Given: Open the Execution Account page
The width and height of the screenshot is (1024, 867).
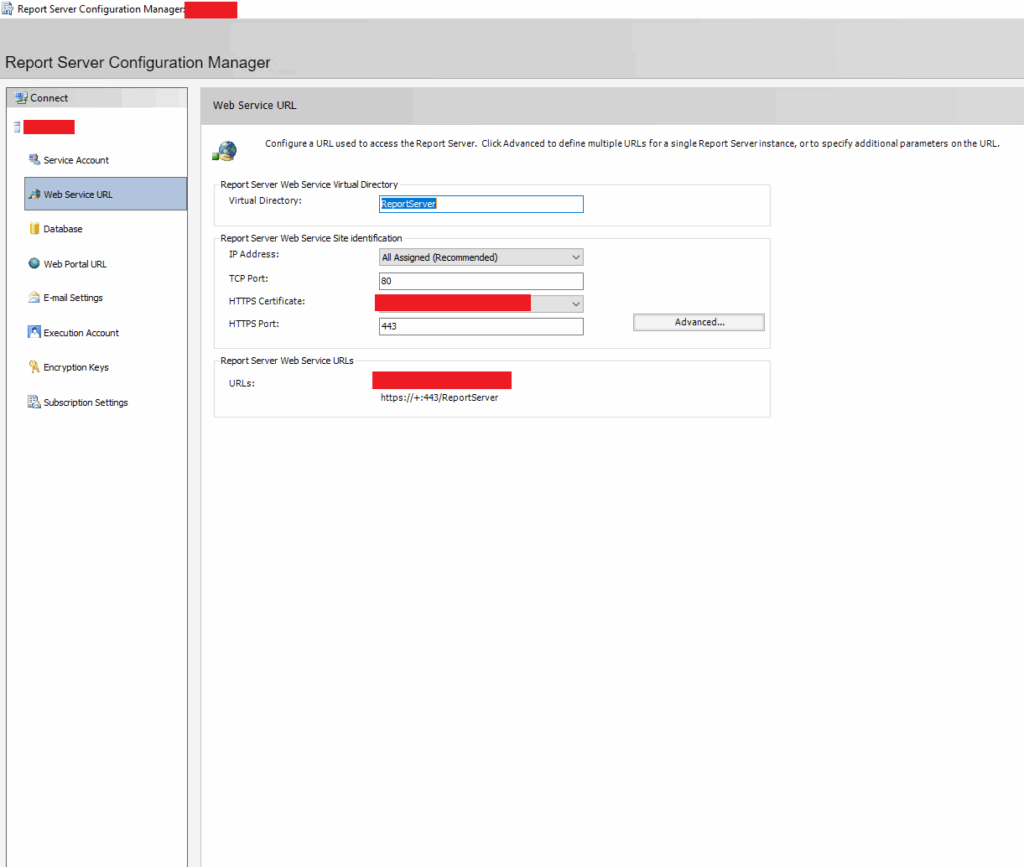Looking at the screenshot, I should (x=81, y=333).
